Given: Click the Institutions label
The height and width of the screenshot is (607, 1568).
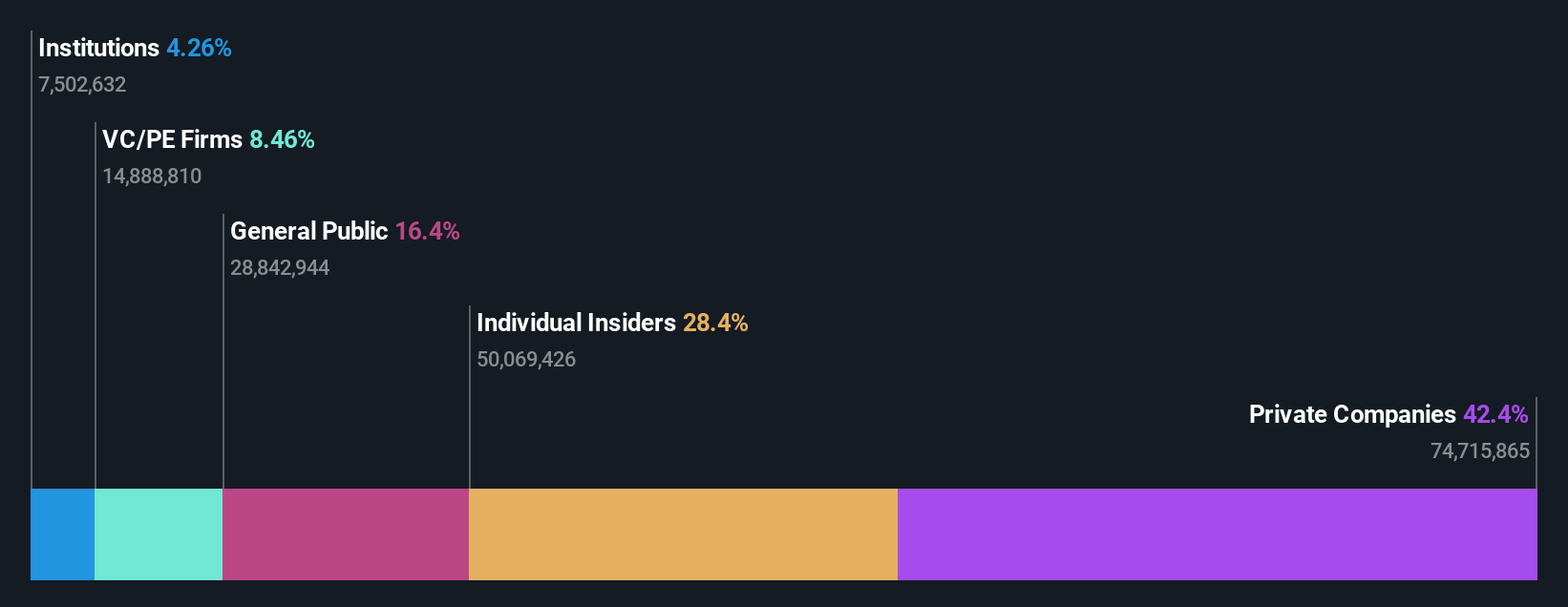Looking at the screenshot, I should 98,48.
